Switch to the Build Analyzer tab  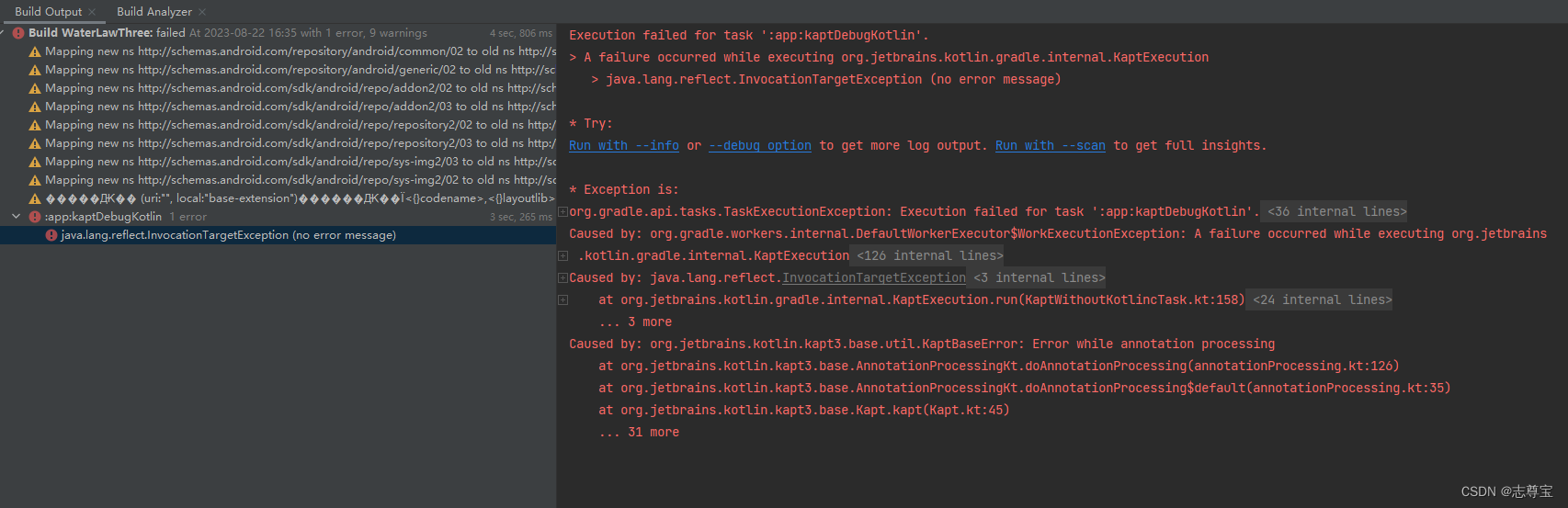154,12
